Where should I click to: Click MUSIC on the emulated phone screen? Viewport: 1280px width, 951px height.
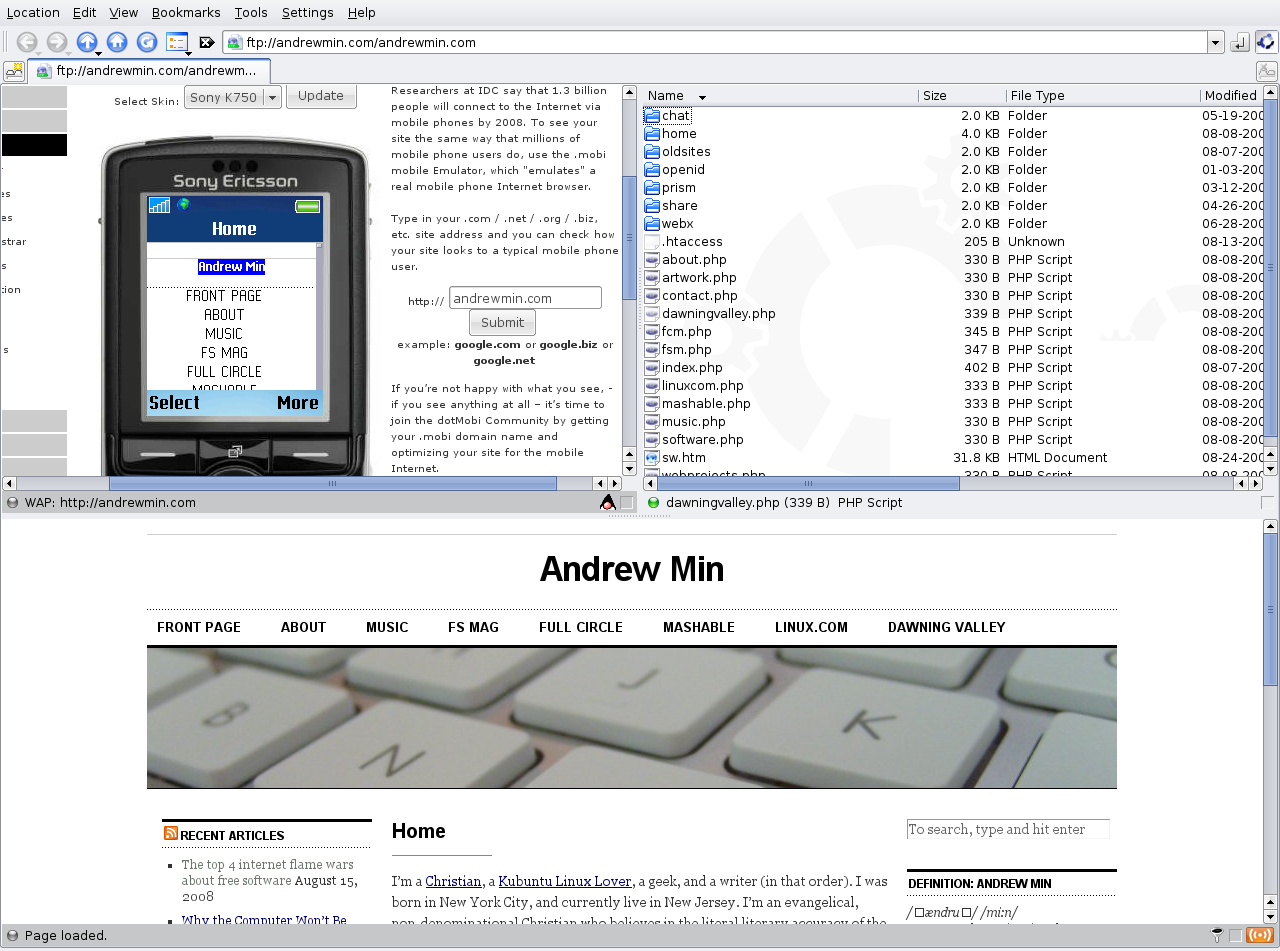(224, 334)
